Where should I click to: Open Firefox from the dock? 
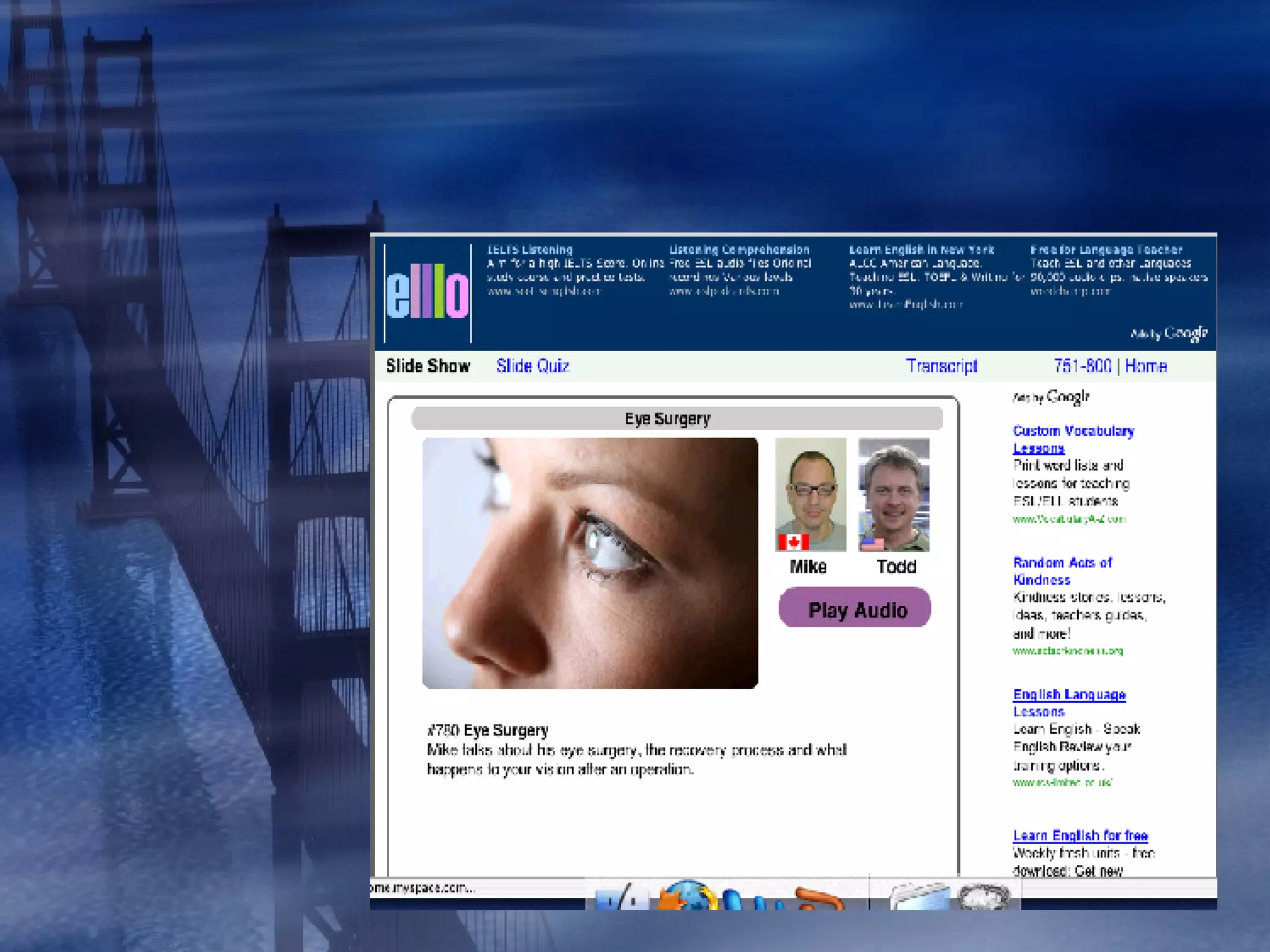(687, 897)
